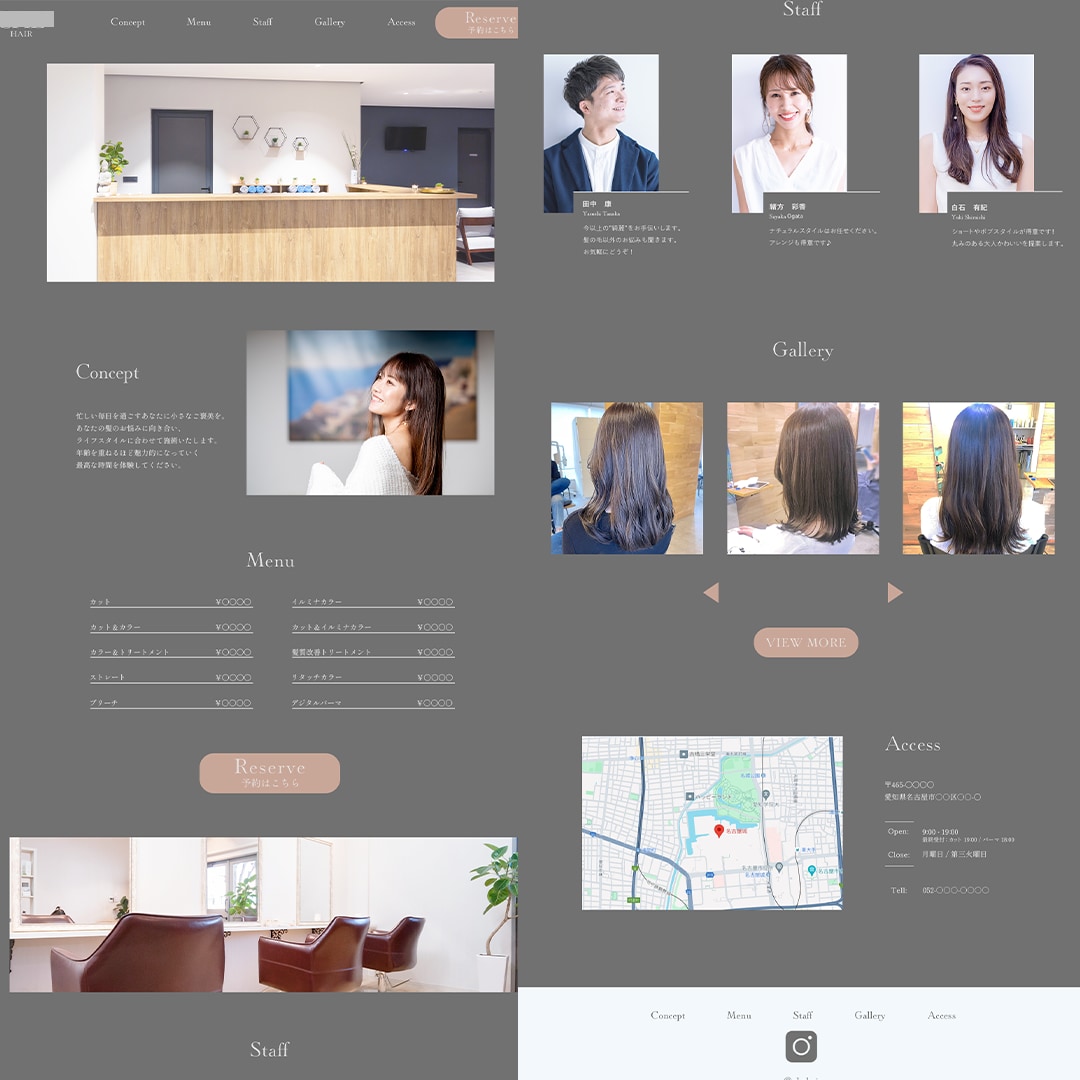Click the リタッチカラー menu row

tap(373, 678)
